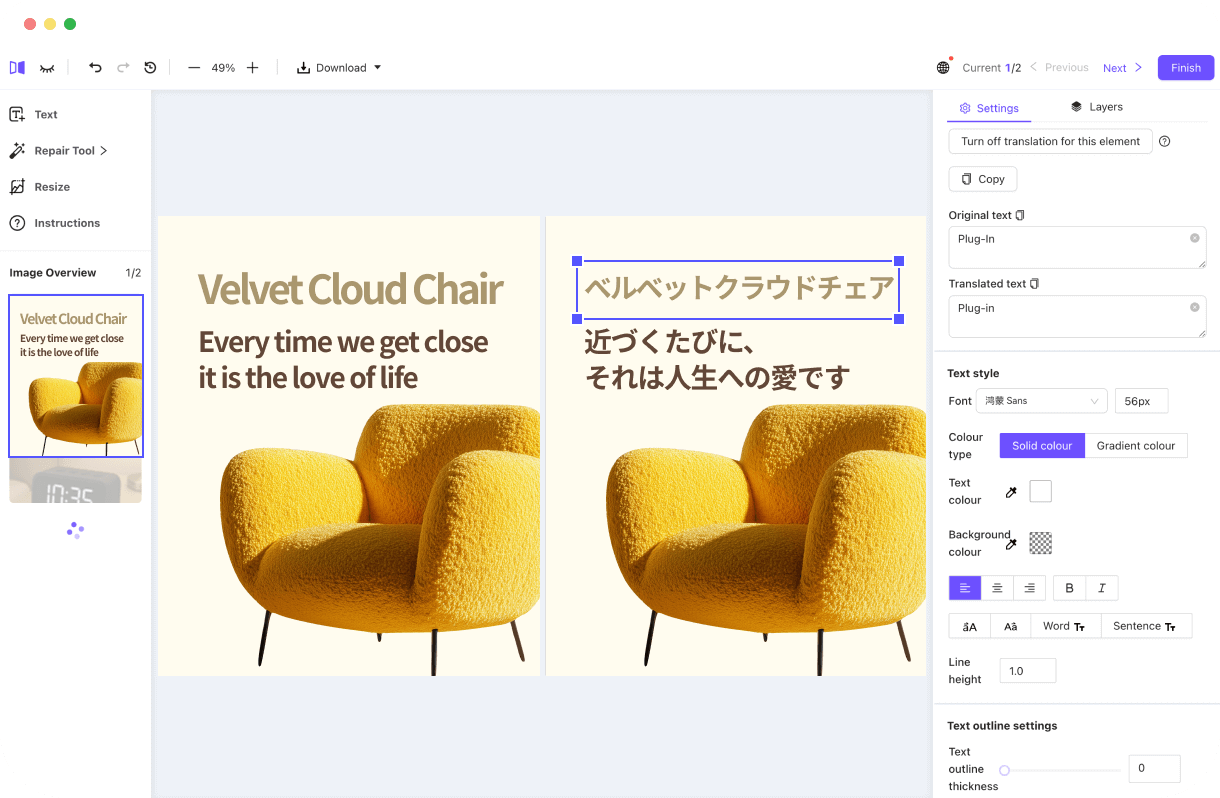Open the translation help question icon
The height and width of the screenshot is (798, 1220).
[1165, 141]
